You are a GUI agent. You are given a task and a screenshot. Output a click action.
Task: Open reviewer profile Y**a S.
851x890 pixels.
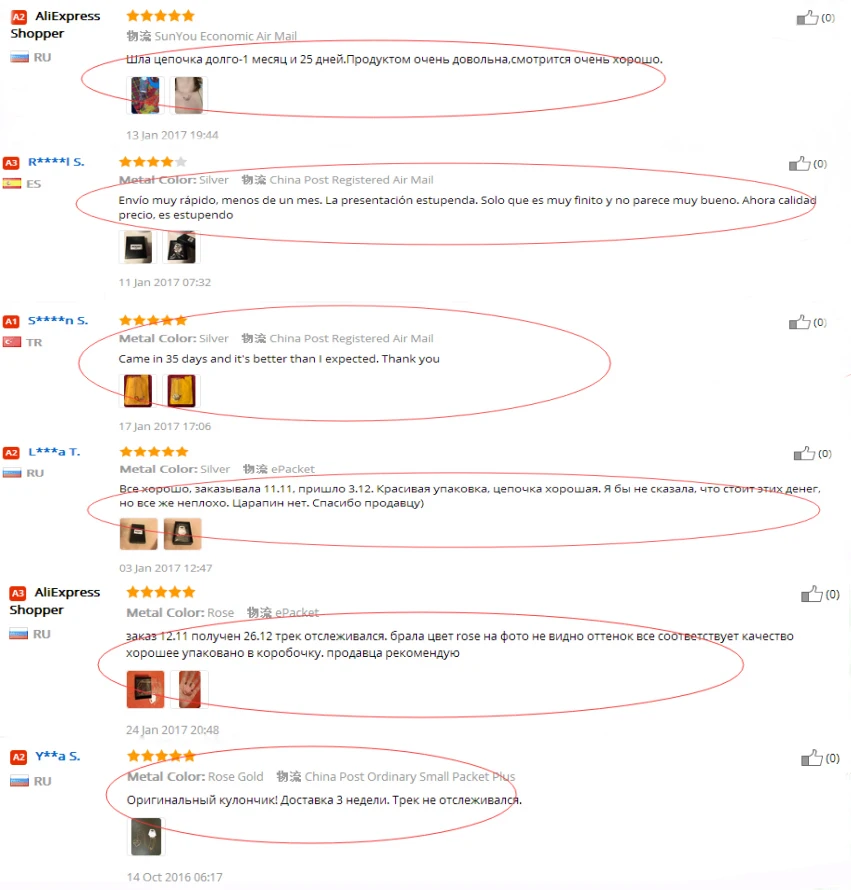[x=57, y=756]
